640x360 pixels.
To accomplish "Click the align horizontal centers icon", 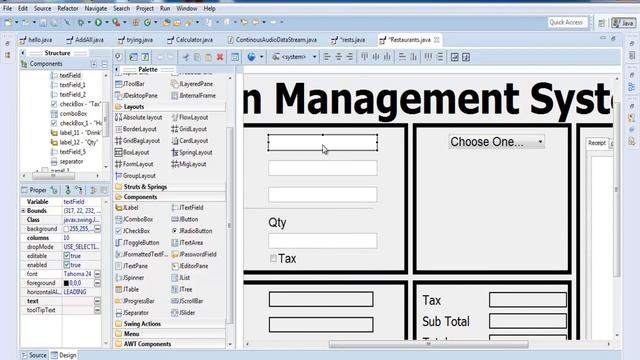I will [x=338, y=57].
